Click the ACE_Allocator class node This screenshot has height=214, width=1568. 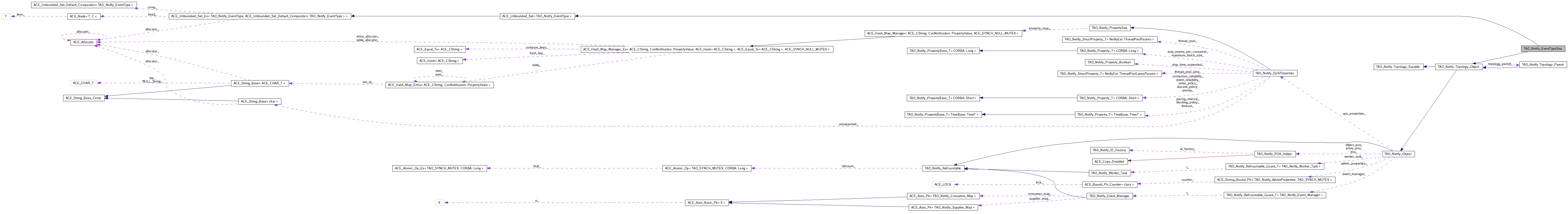click(x=83, y=42)
